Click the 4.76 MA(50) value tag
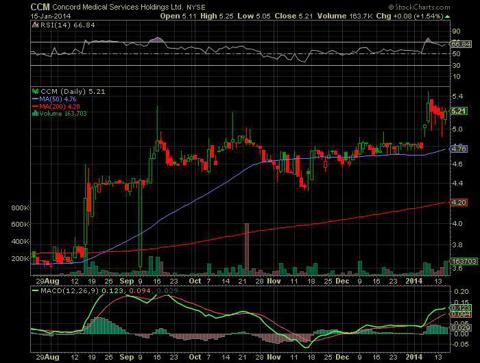This screenshot has width=480, height=363. point(459,149)
